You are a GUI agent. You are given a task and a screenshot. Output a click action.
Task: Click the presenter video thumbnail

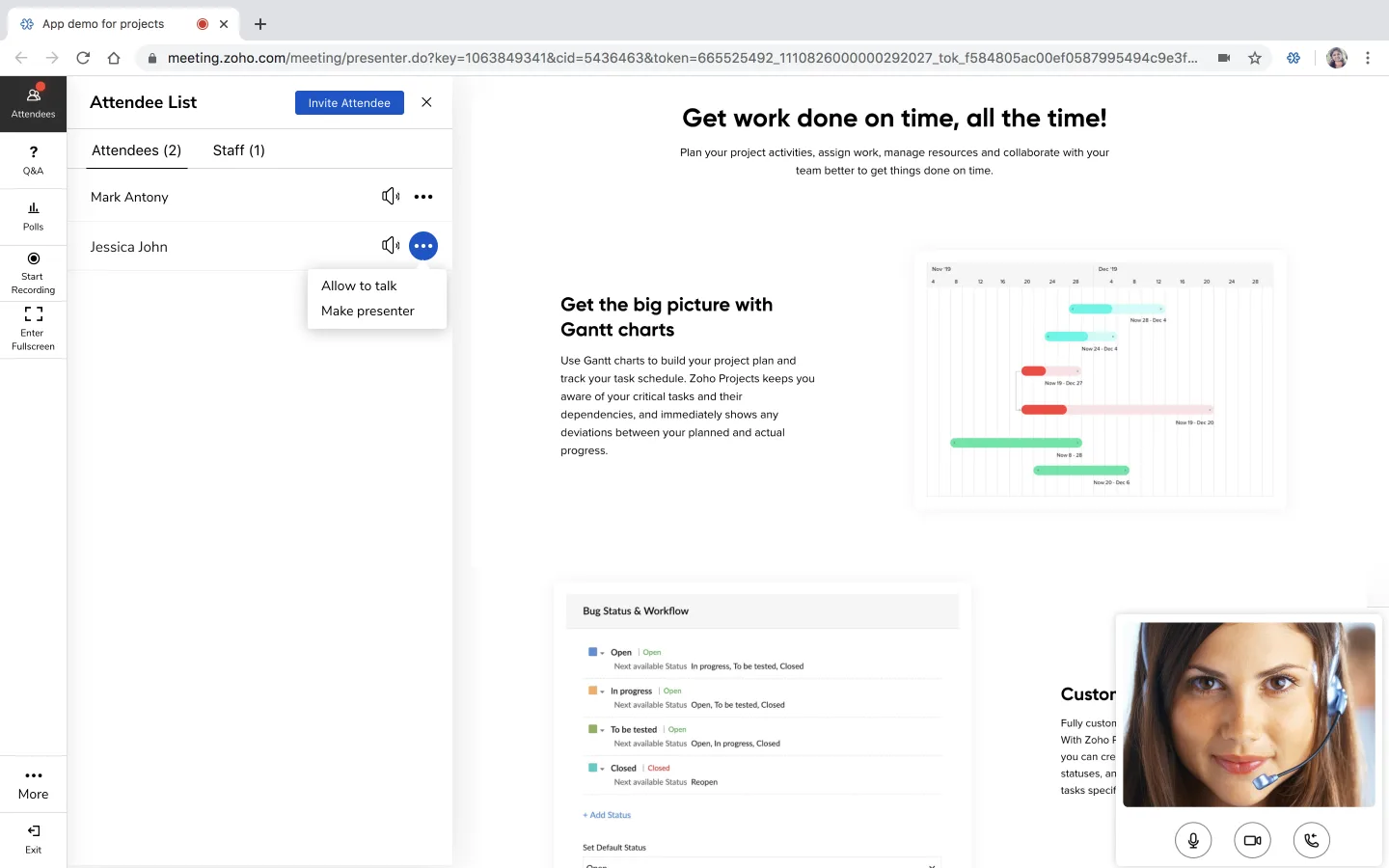(x=1249, y=714)
